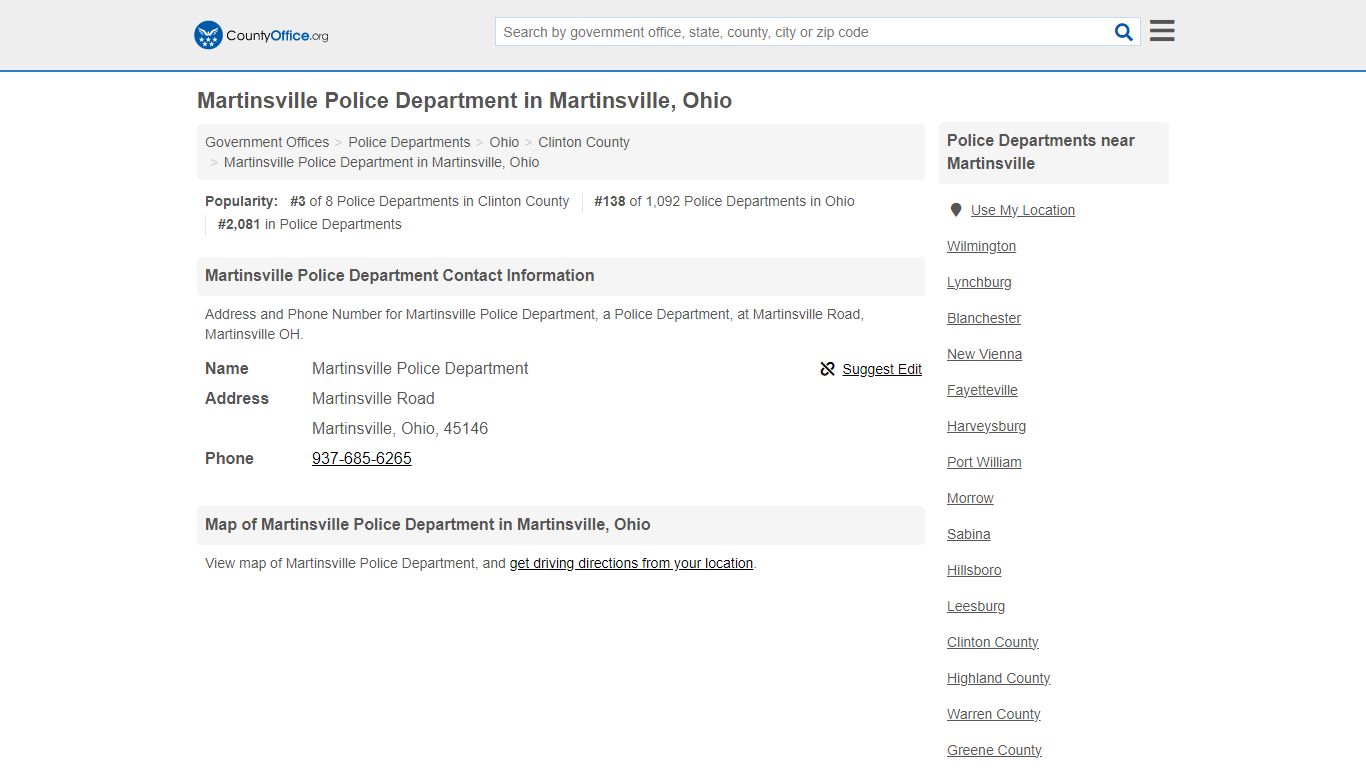Open Fayetteville link
This screenshot has height=768, width=1366.
point(982,390)
